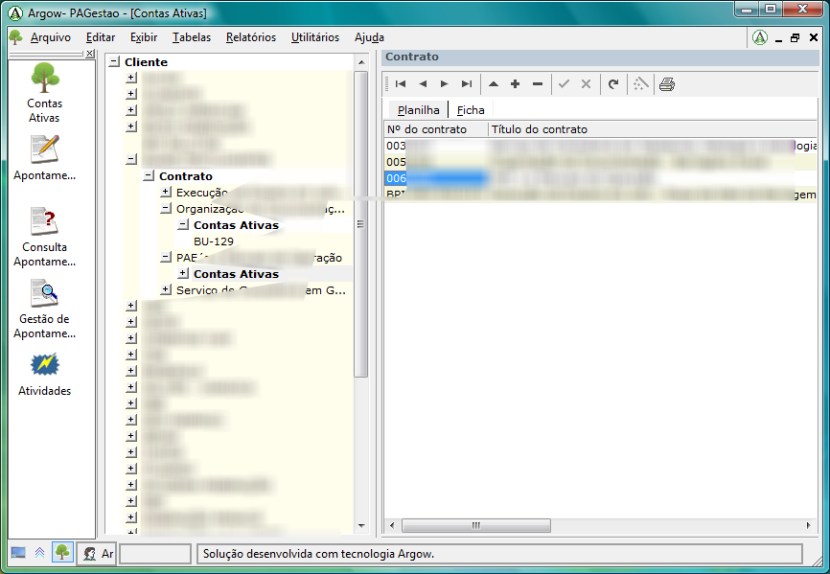The width and height of the screenshot is (830, 574).
Task: Open the Tabelas menu
Action: (192, 38)
